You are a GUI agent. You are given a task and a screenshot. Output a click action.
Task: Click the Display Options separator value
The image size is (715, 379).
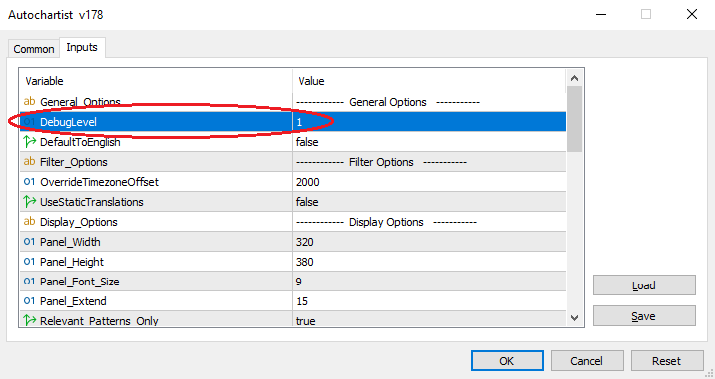coord(386,223)
